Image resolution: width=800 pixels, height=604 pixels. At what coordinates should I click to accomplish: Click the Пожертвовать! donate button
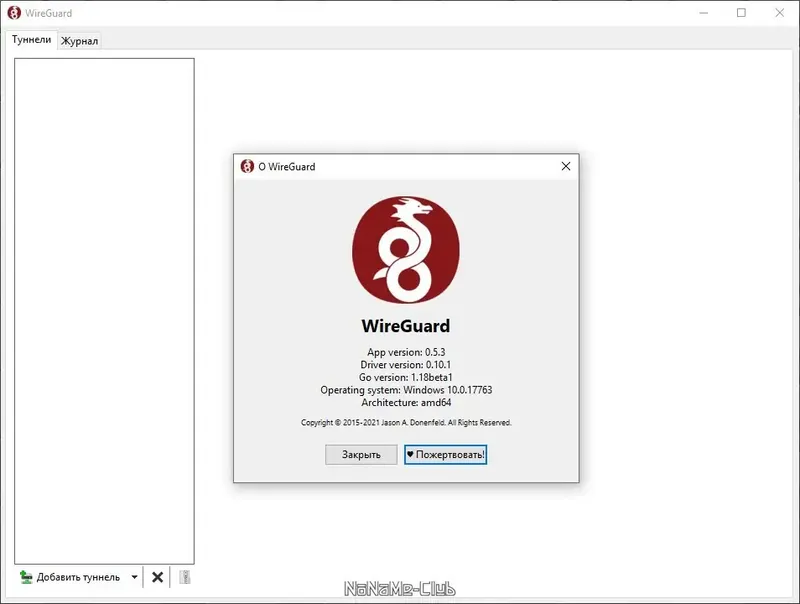pos(445,455)
